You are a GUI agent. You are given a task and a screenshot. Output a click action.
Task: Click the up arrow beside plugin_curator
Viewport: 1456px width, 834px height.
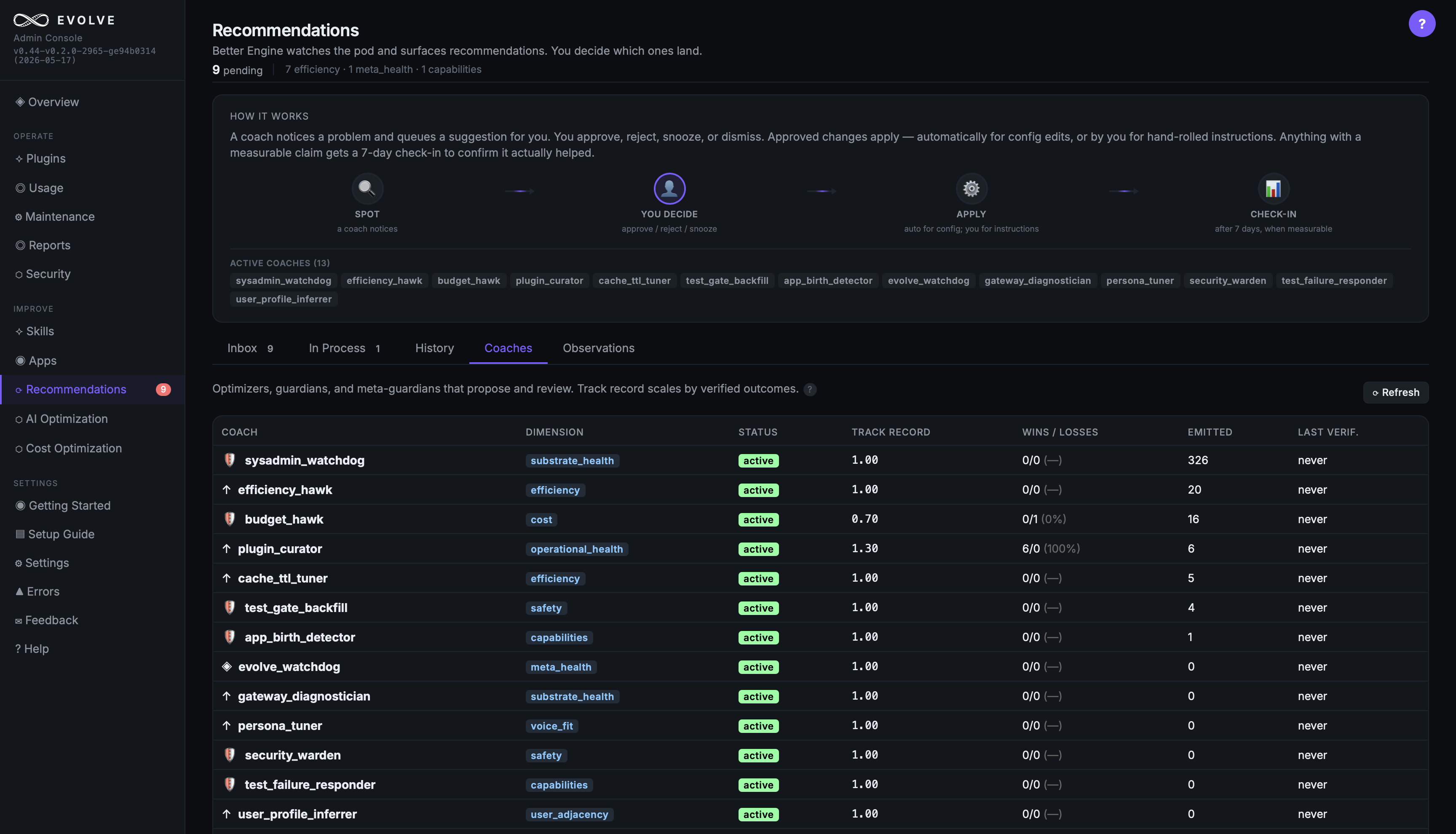click(226, 549)
